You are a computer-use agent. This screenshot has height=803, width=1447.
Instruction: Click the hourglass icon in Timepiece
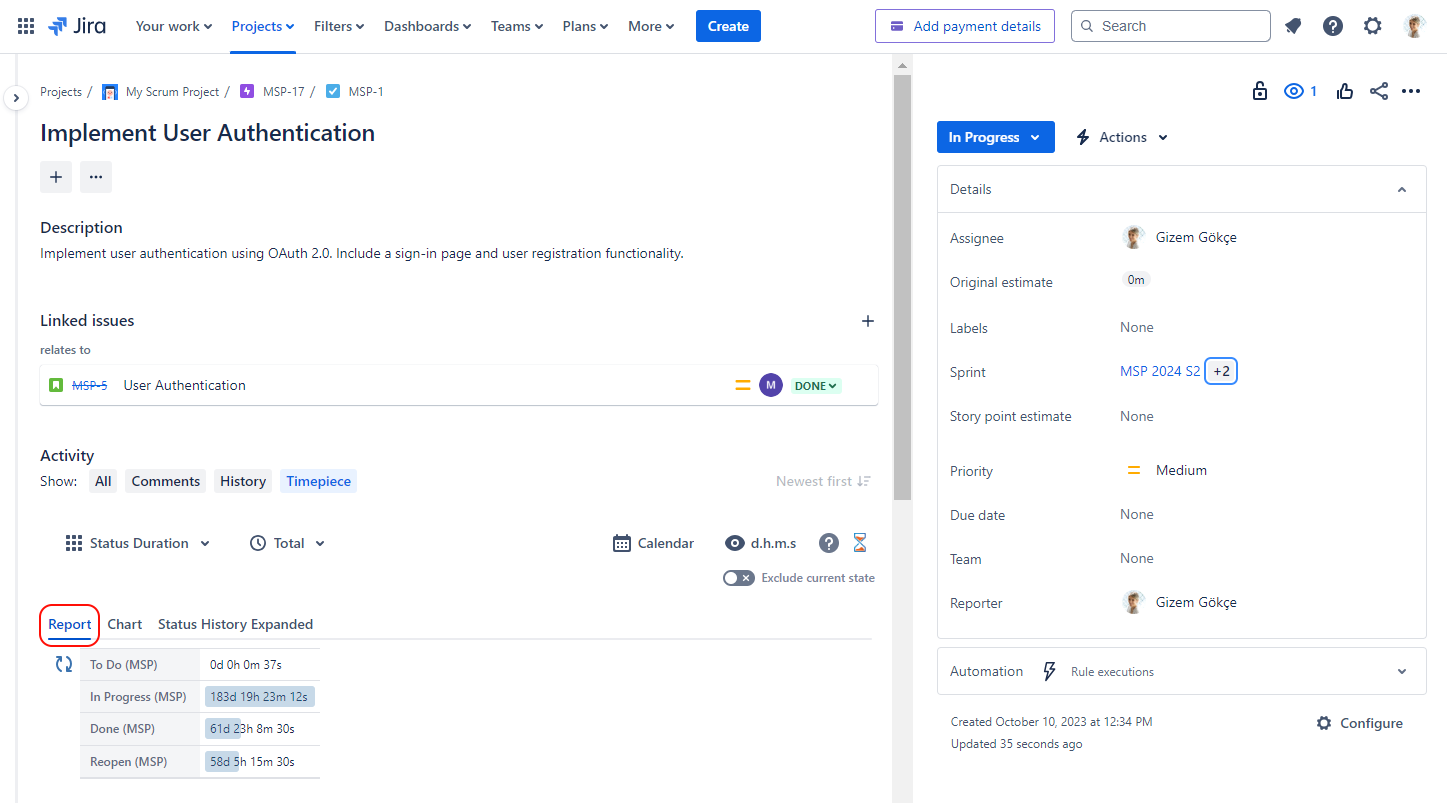coord(860,543)
